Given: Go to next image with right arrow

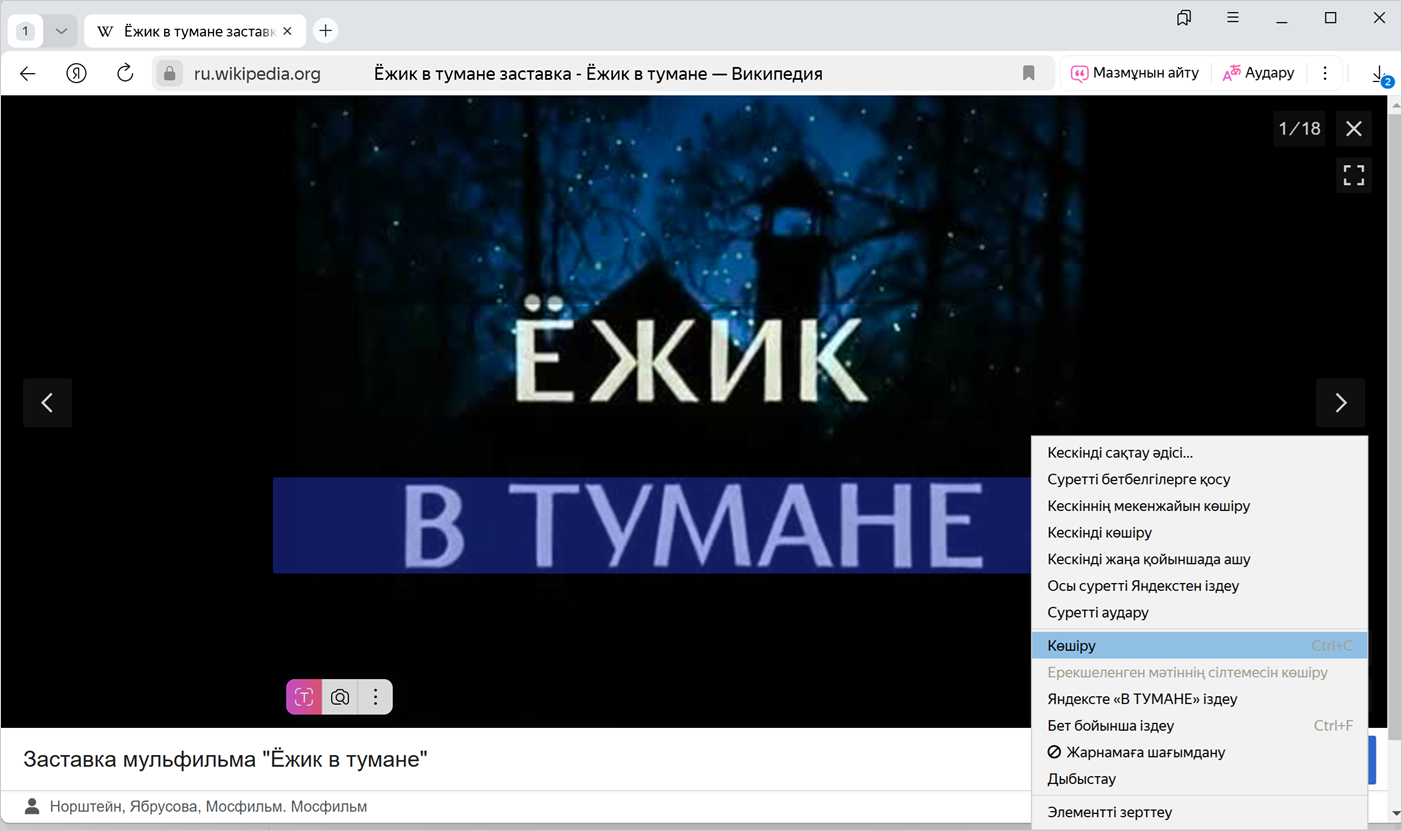Looking at the screenshot, I should click(1340, 403).
